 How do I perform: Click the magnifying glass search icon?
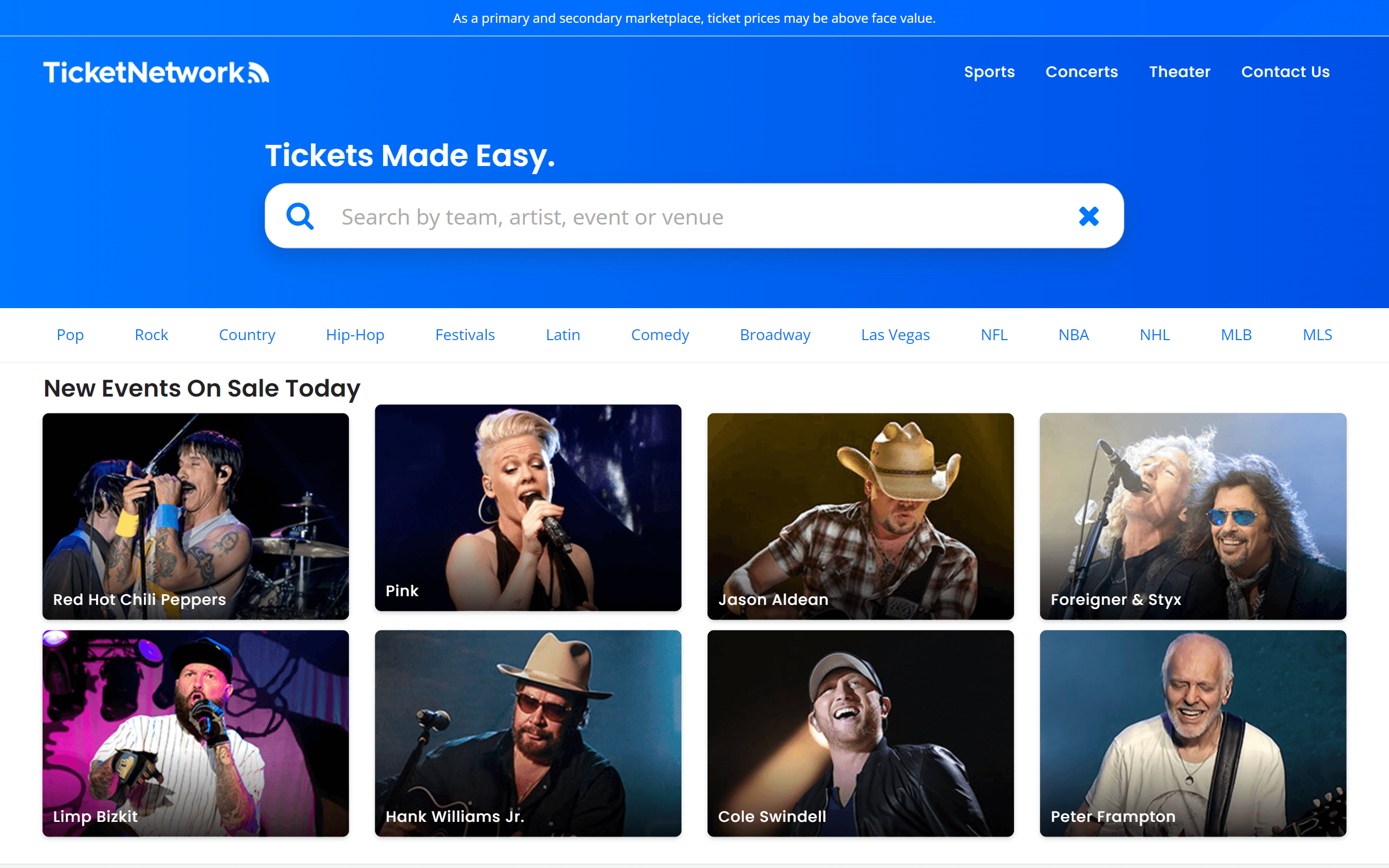(x=300, y=216)
